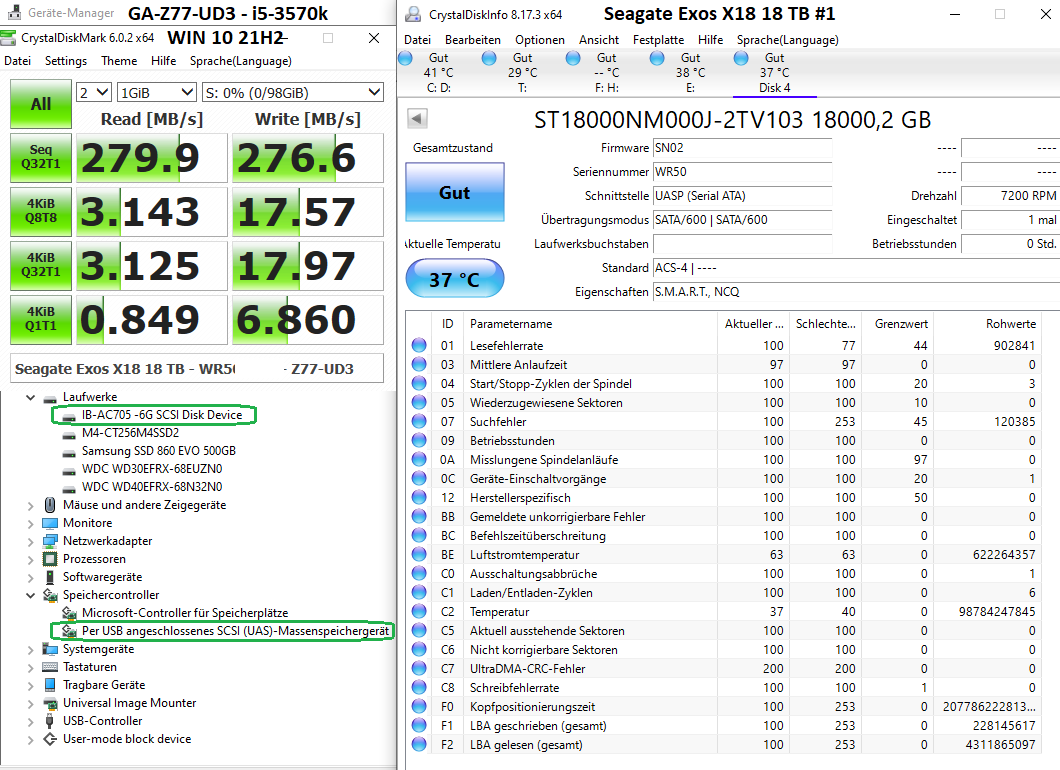
Task: Start the 4KiB Q32T1 benchmark
Action: 41,265
